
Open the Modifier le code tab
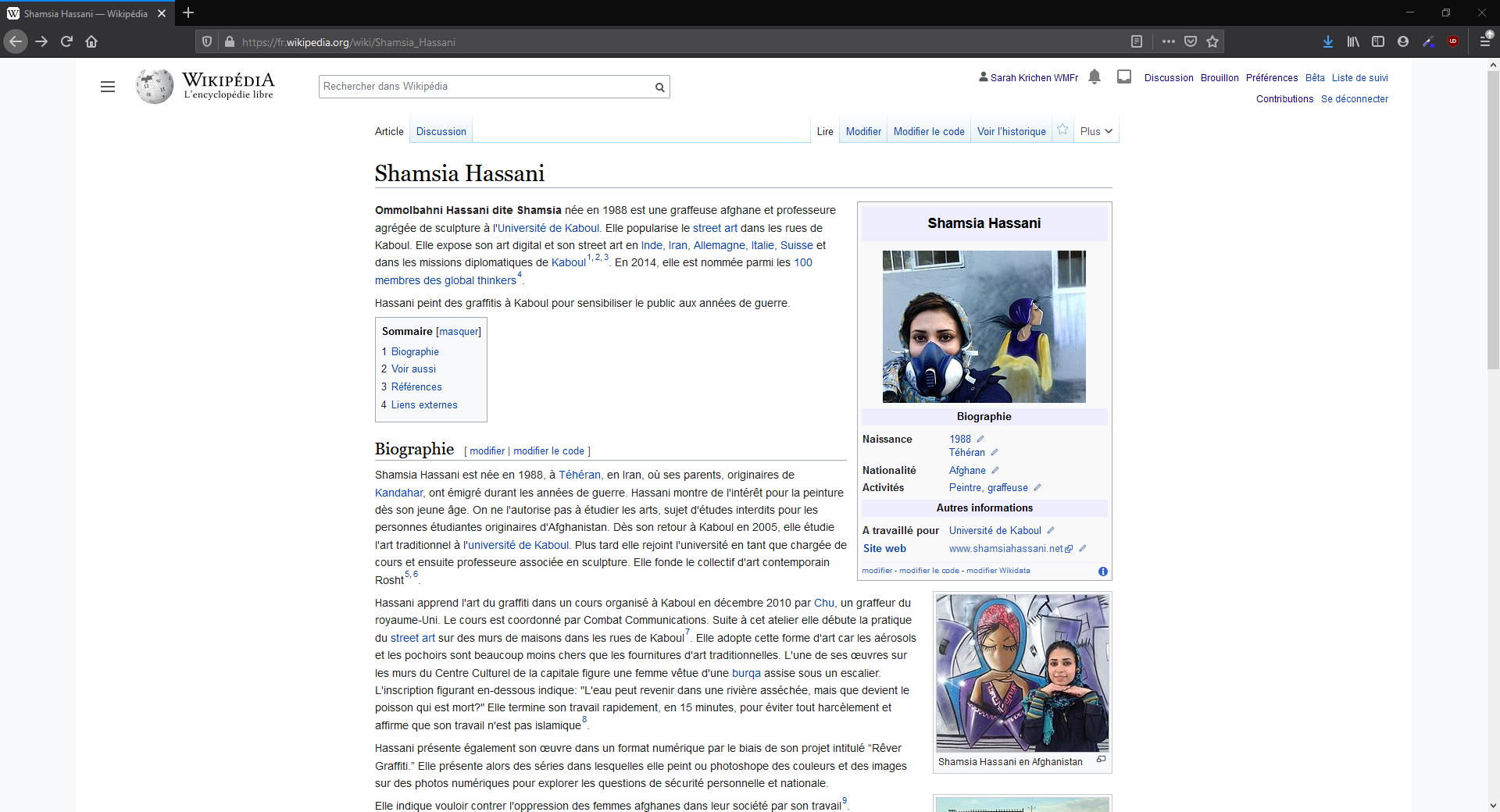pos(929,131)
